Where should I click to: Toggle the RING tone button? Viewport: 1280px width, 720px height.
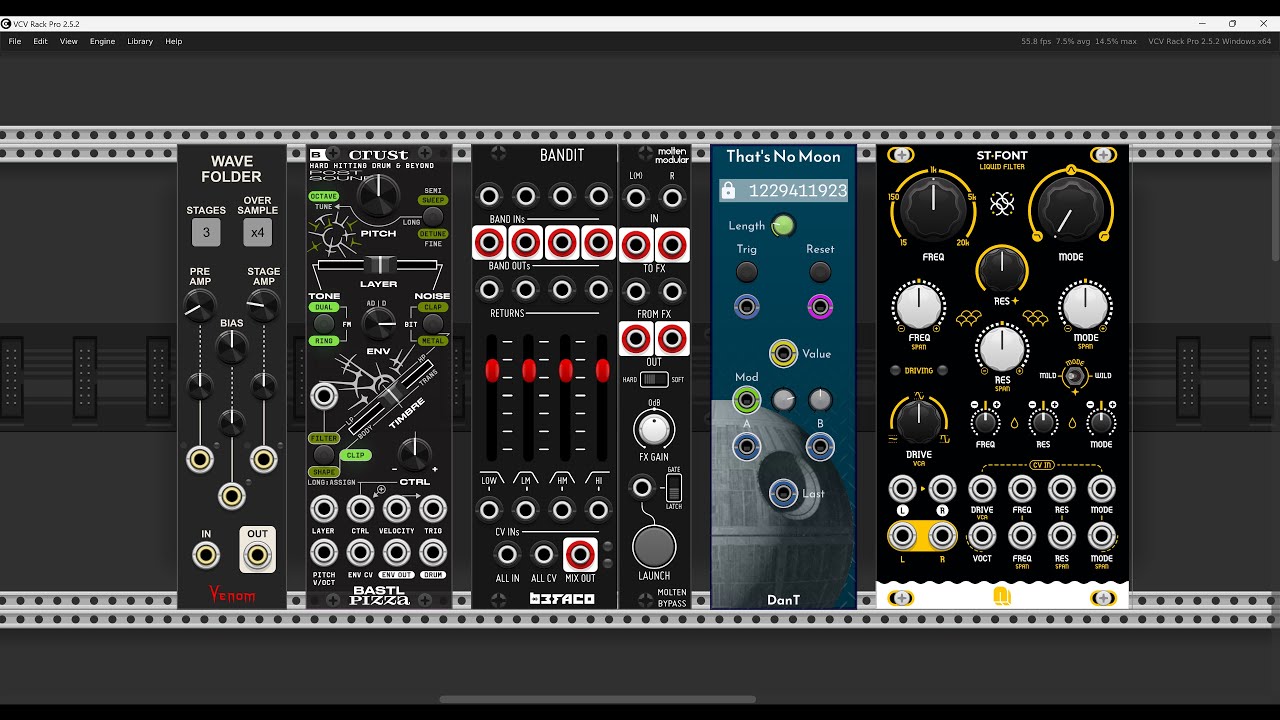[323, 341]
